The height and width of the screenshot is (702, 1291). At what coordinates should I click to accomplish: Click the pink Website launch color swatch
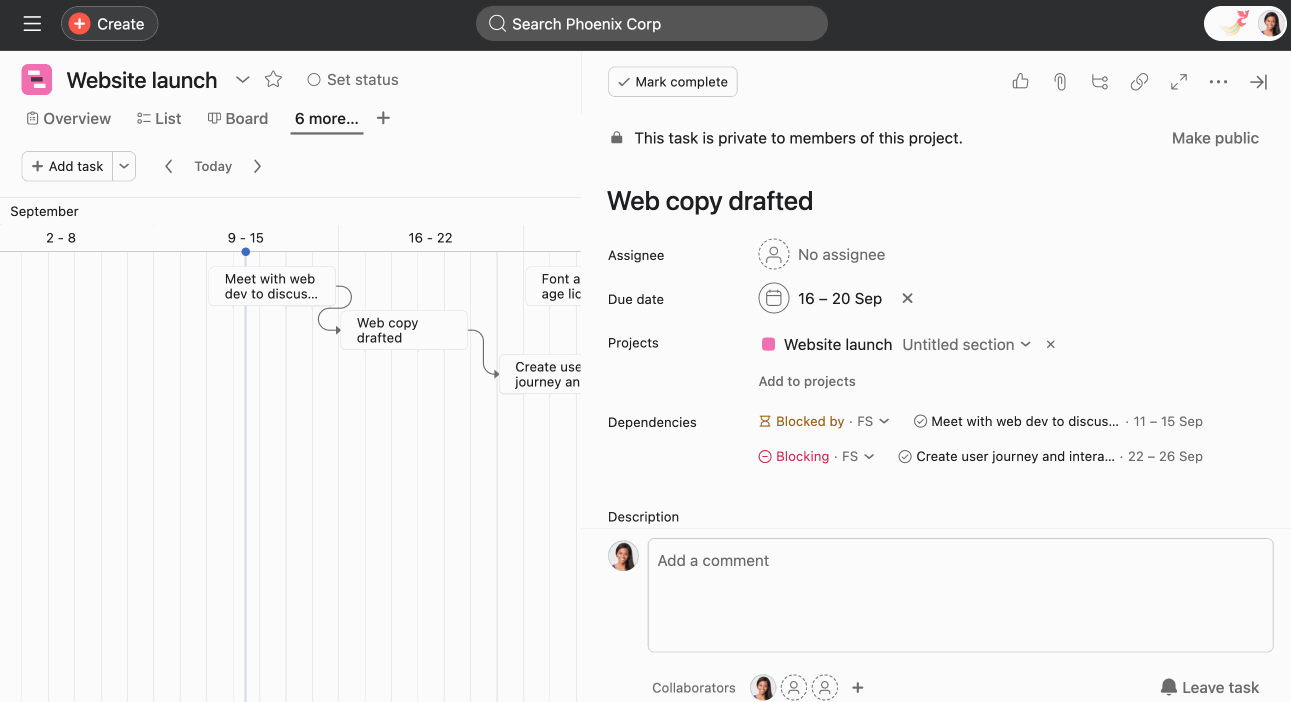[x=767, y=344]
